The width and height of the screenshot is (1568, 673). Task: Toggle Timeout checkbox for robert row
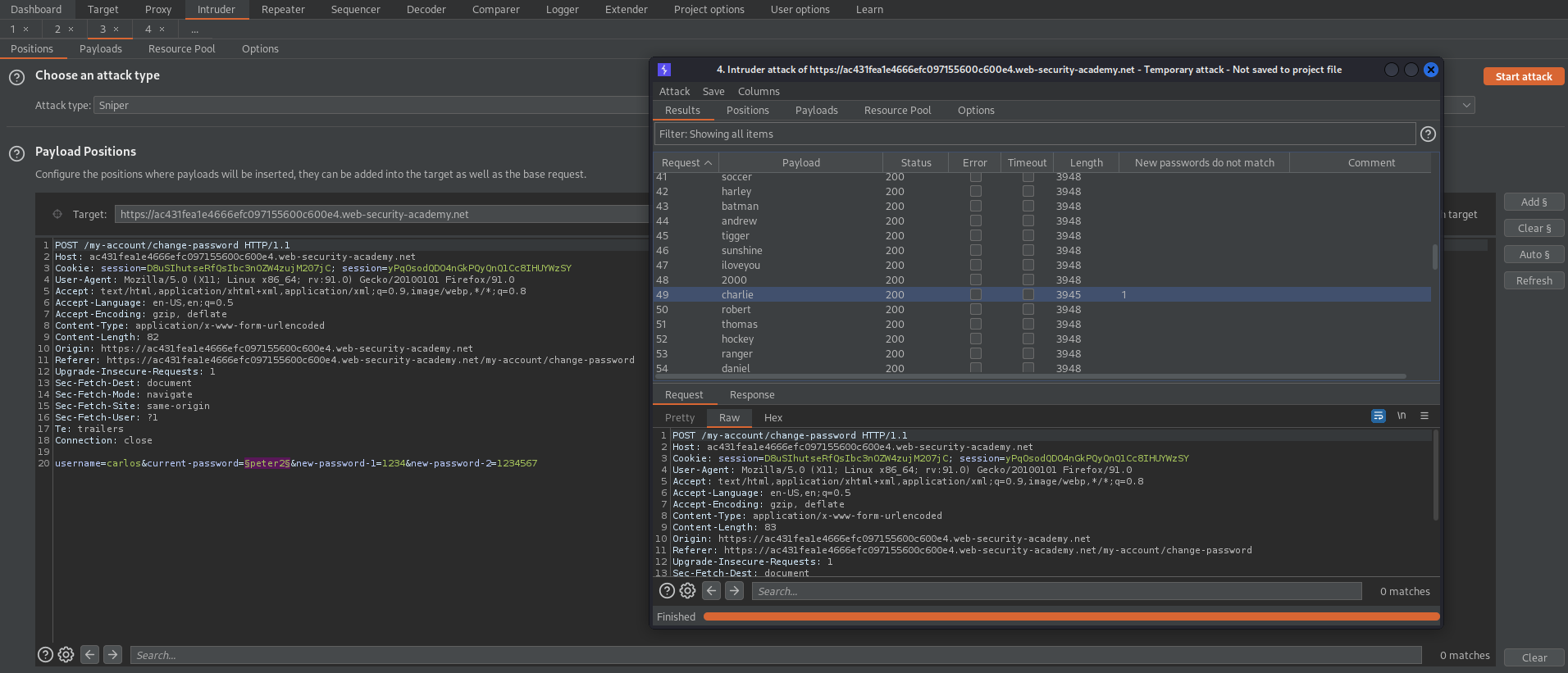(x=1028, y=309)
